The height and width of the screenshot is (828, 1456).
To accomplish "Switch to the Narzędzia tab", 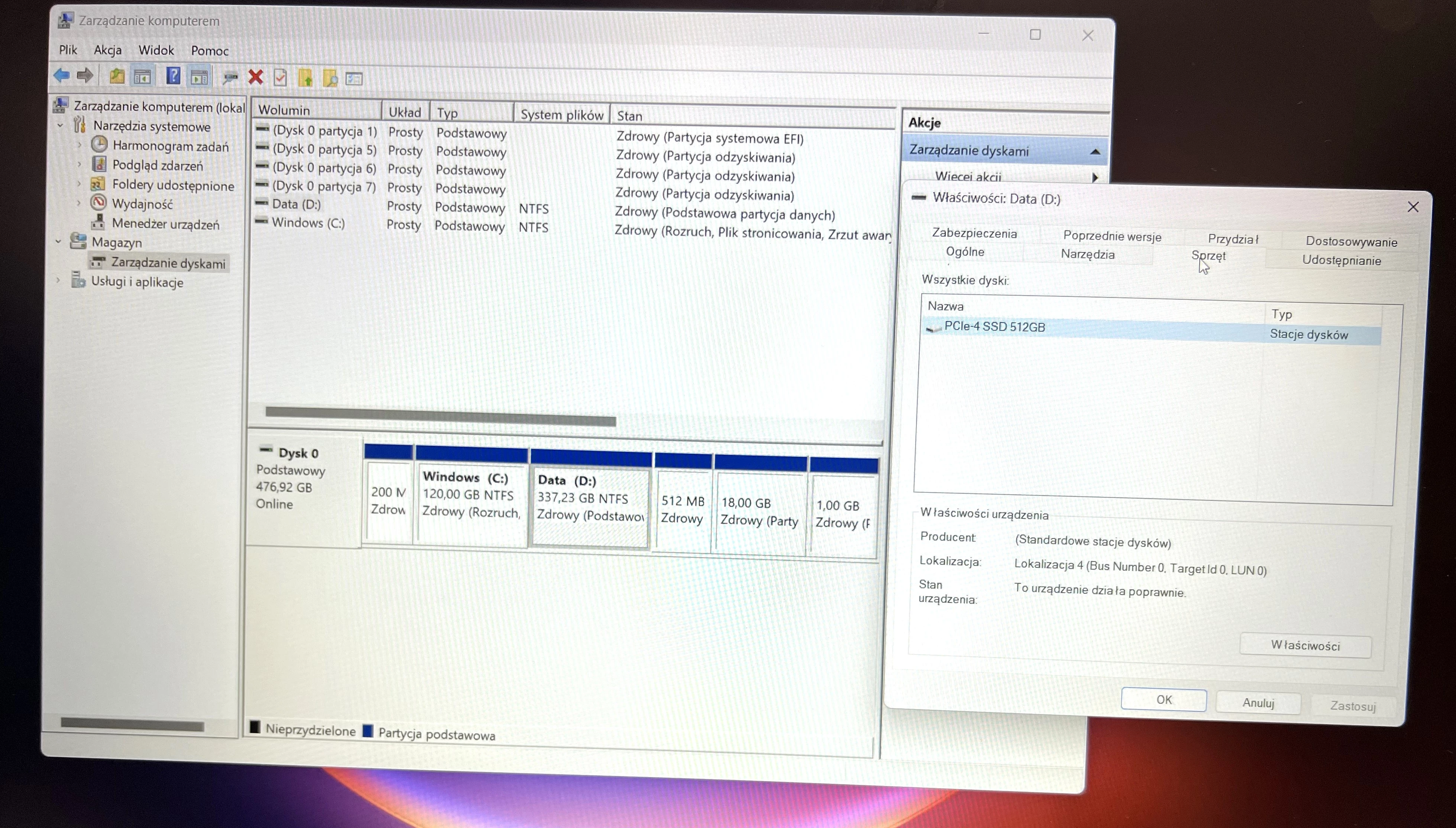I will point(1087,254).
